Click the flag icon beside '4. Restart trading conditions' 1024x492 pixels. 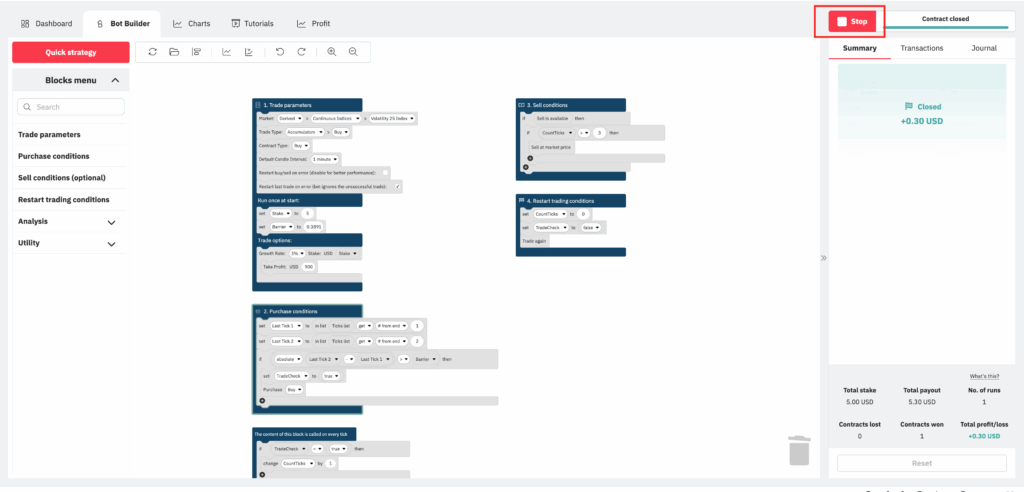pyautogui.click(x=521, y=201)
